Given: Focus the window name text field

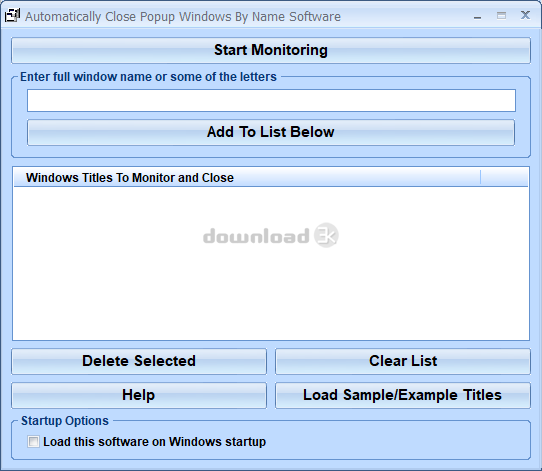Looking at the screenshot, I should tap(271, 101).
